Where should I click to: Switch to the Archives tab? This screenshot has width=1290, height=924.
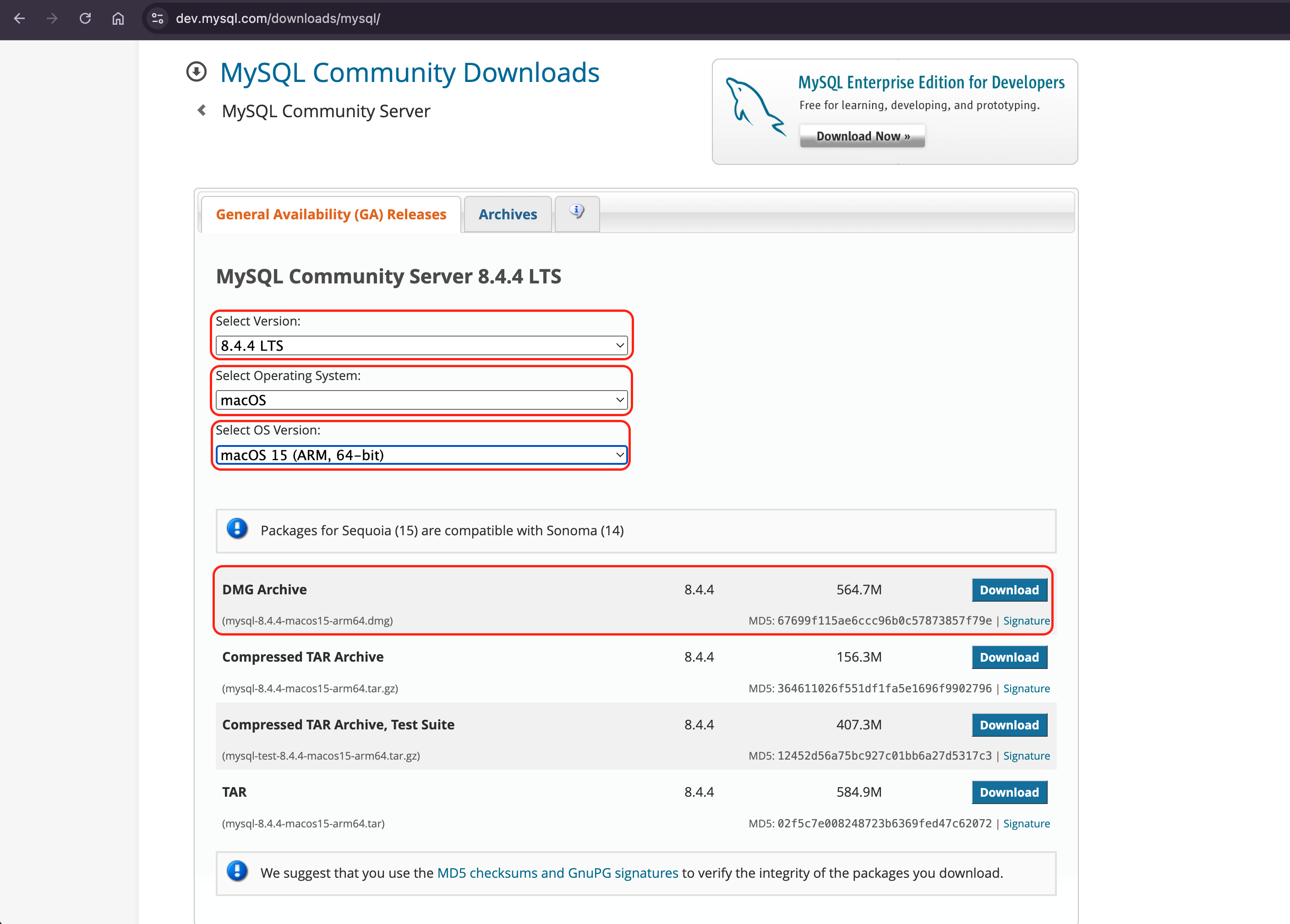click(507, 214)
